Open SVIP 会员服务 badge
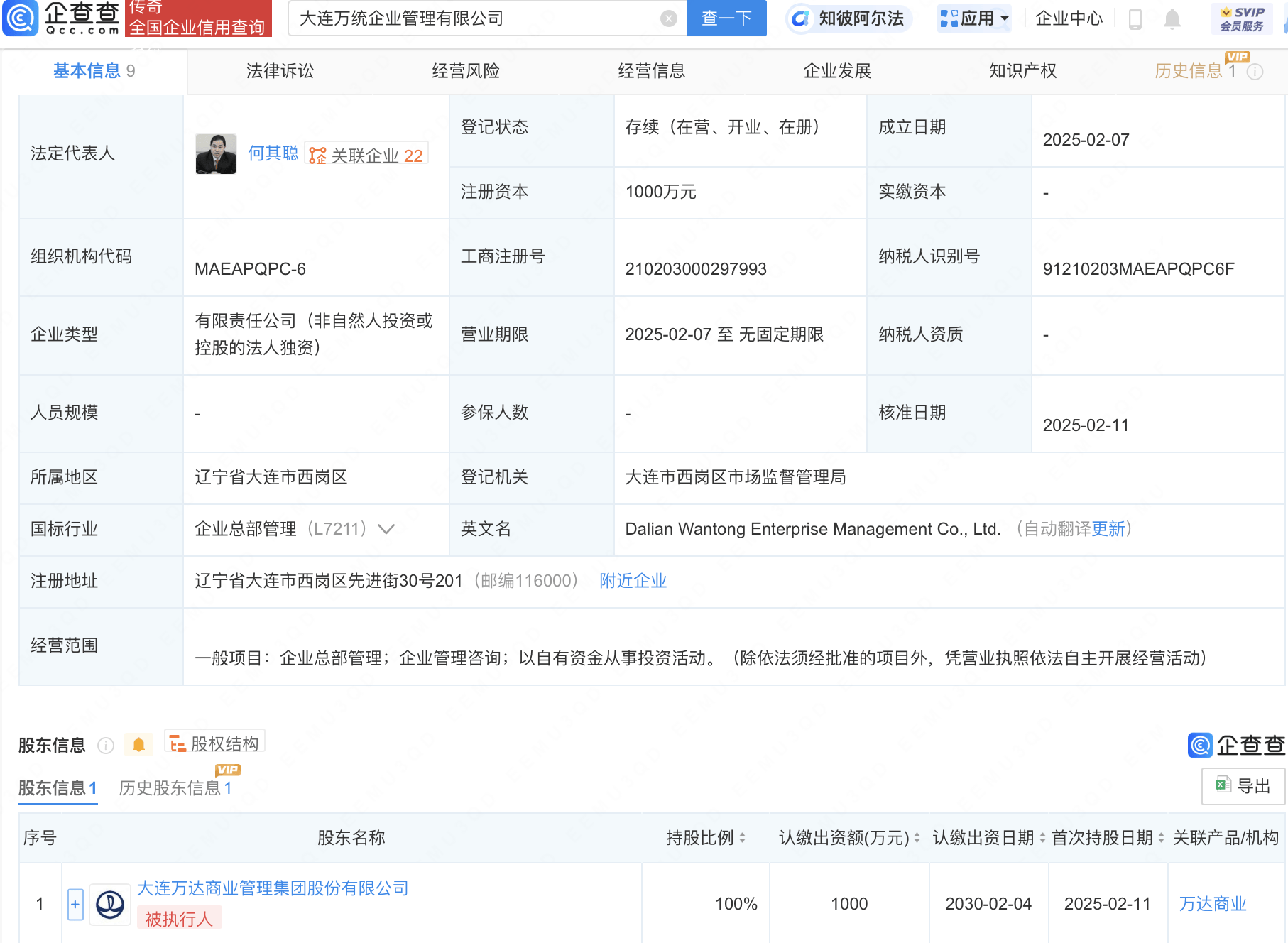 coord(1242,18)
